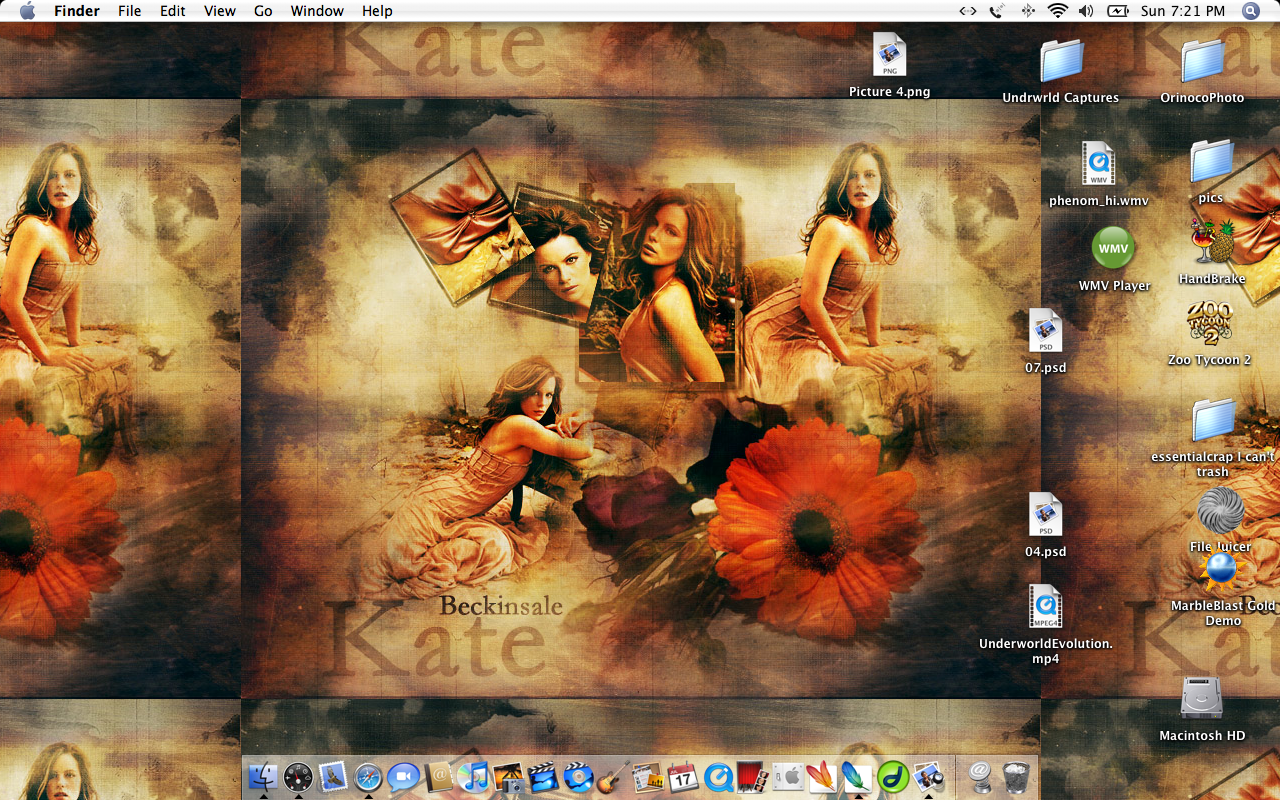1280x800 pixels.
Task: Click the battery status menu bar icon
Action: 1117,11
